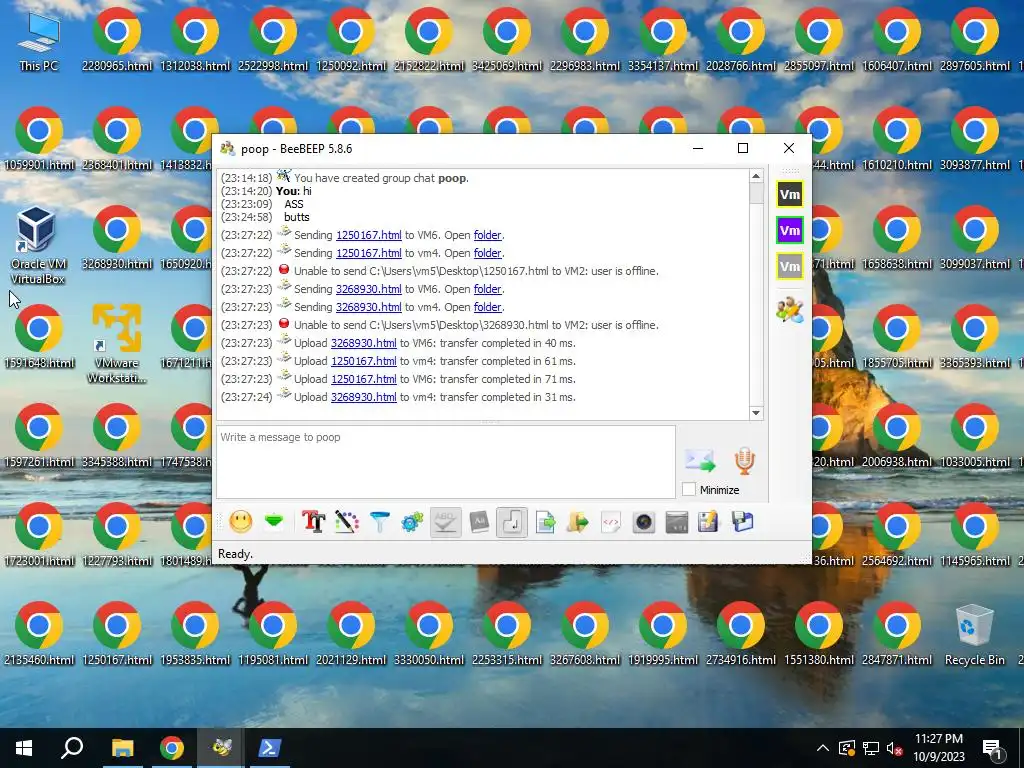
Task: Open 1250167.html link in 'completed in 71 ms' row
Action: [x=364, y=379]
